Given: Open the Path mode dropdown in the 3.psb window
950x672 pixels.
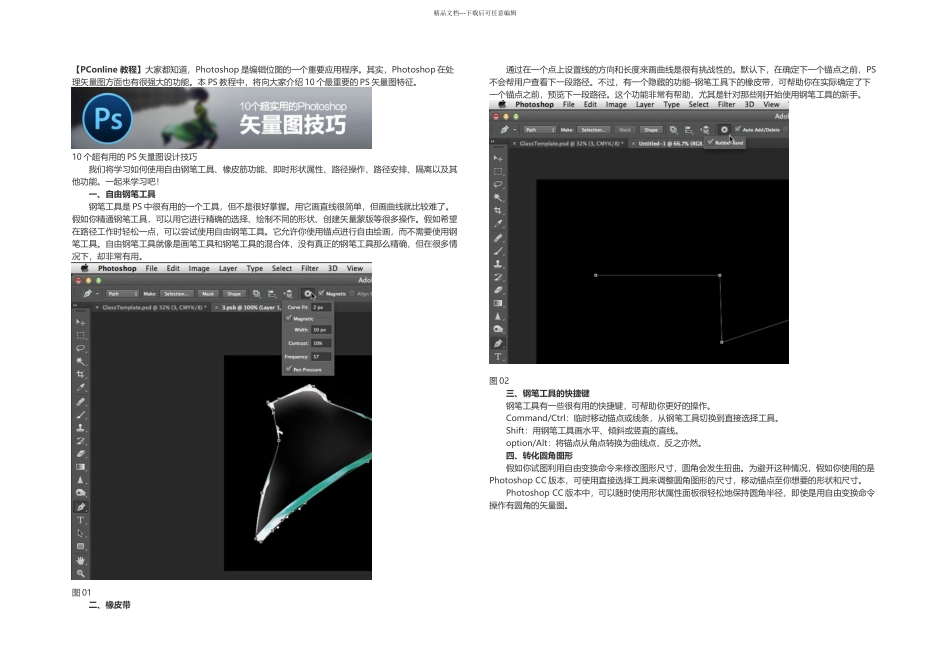Looking at the screenshot, I should point(123,294).
